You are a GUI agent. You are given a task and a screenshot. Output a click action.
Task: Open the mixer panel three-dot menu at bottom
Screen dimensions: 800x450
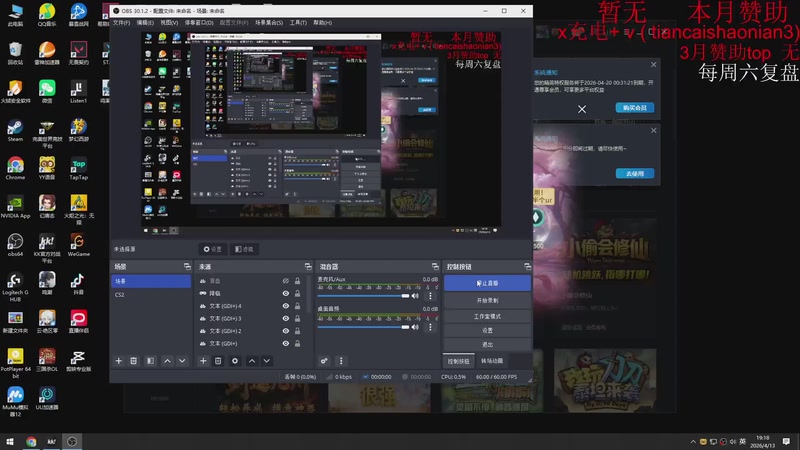[x=341, y=361]
